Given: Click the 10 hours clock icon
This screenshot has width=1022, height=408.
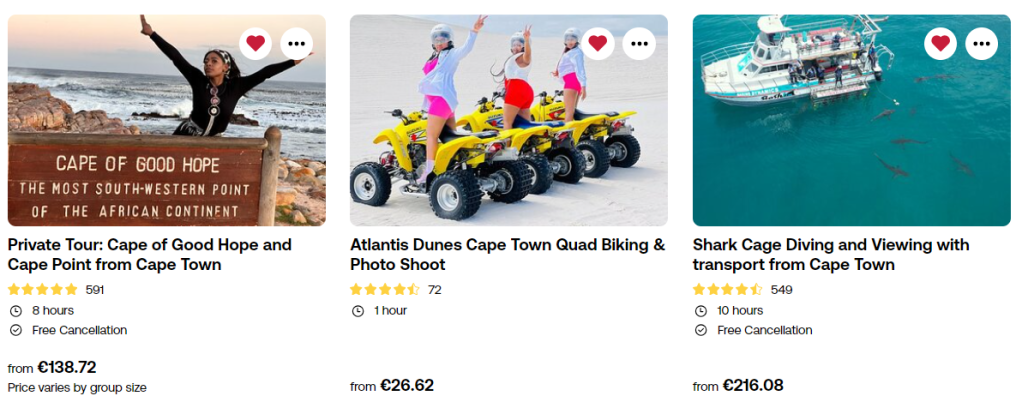Looking at the screenshot, I should pyautogui.click(x=700, y=310).
